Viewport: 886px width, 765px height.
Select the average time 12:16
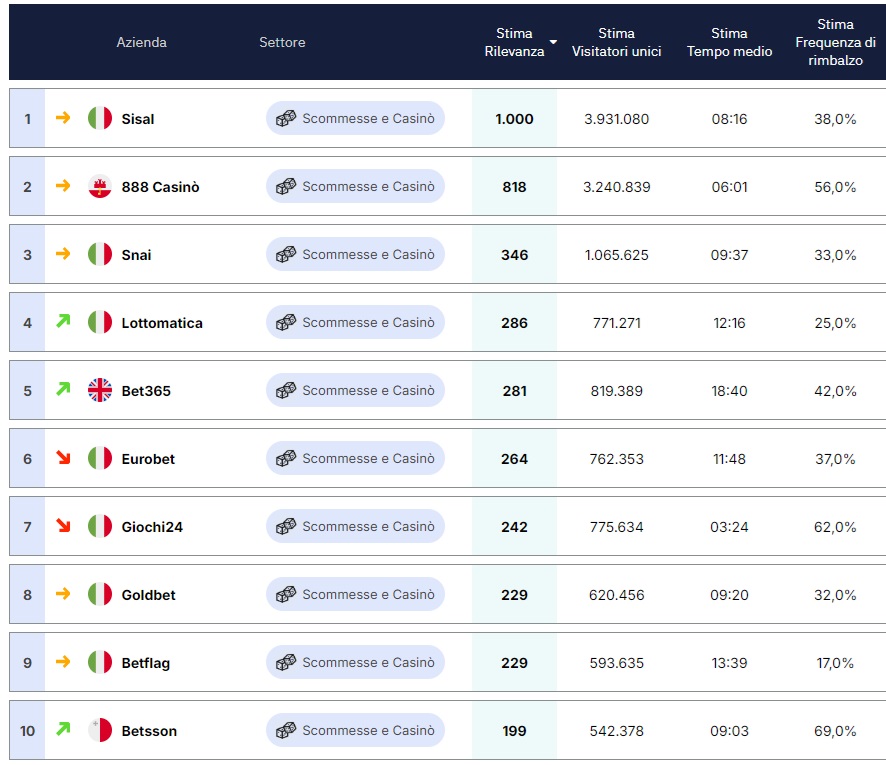[x=729, y=323]
